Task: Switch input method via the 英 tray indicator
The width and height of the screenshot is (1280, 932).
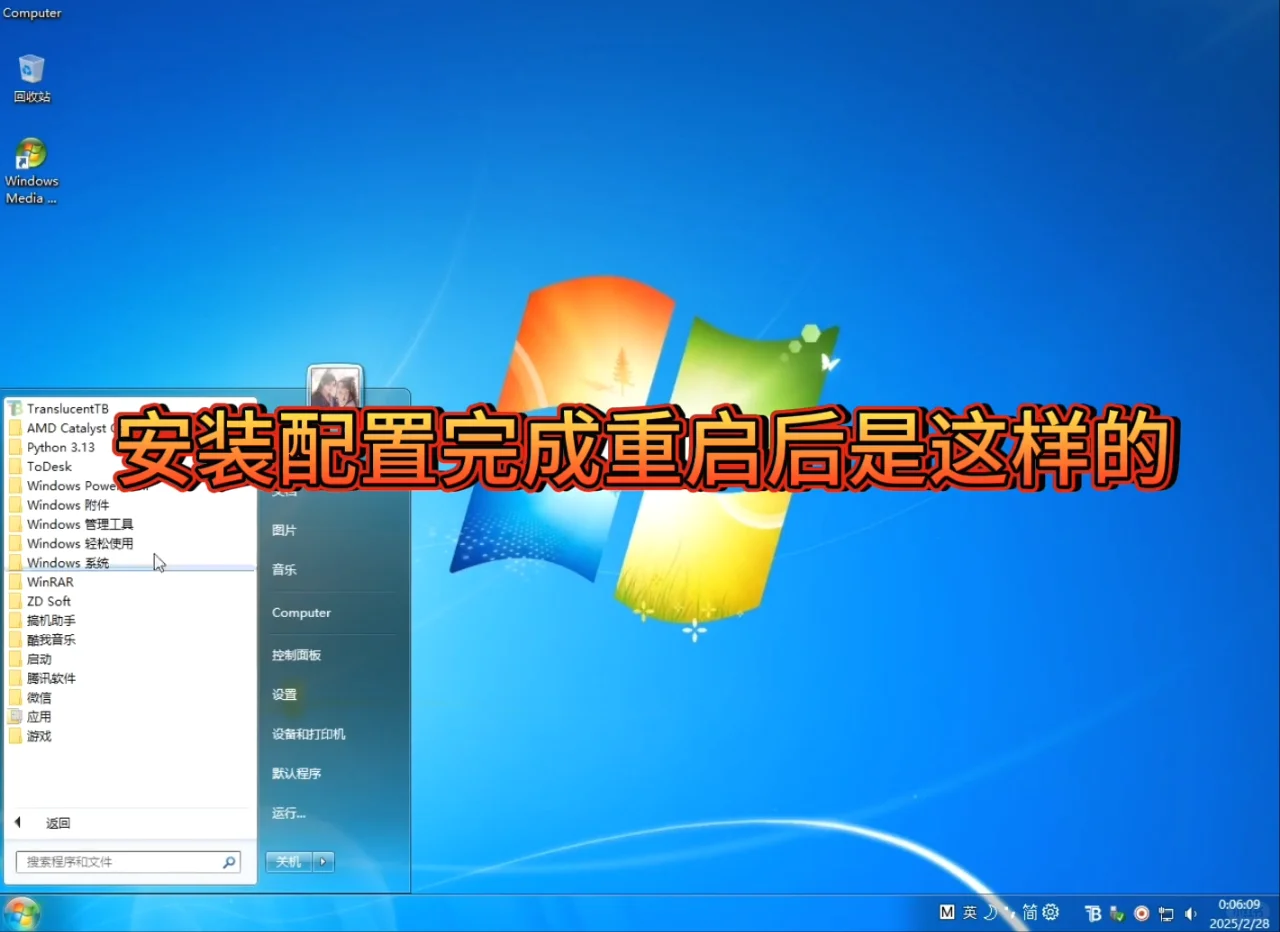Action: point(970,913)
